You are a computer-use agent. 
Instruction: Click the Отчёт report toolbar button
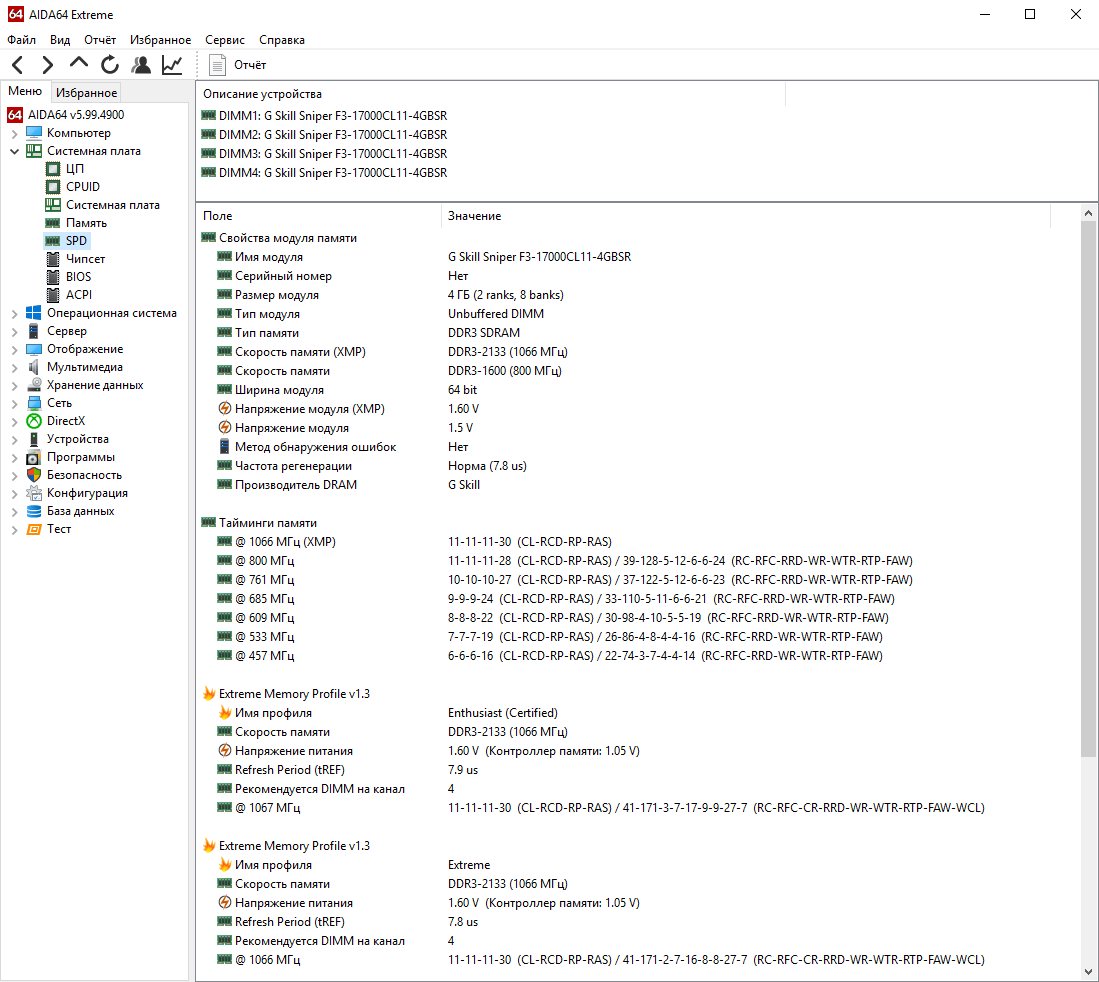238,65
